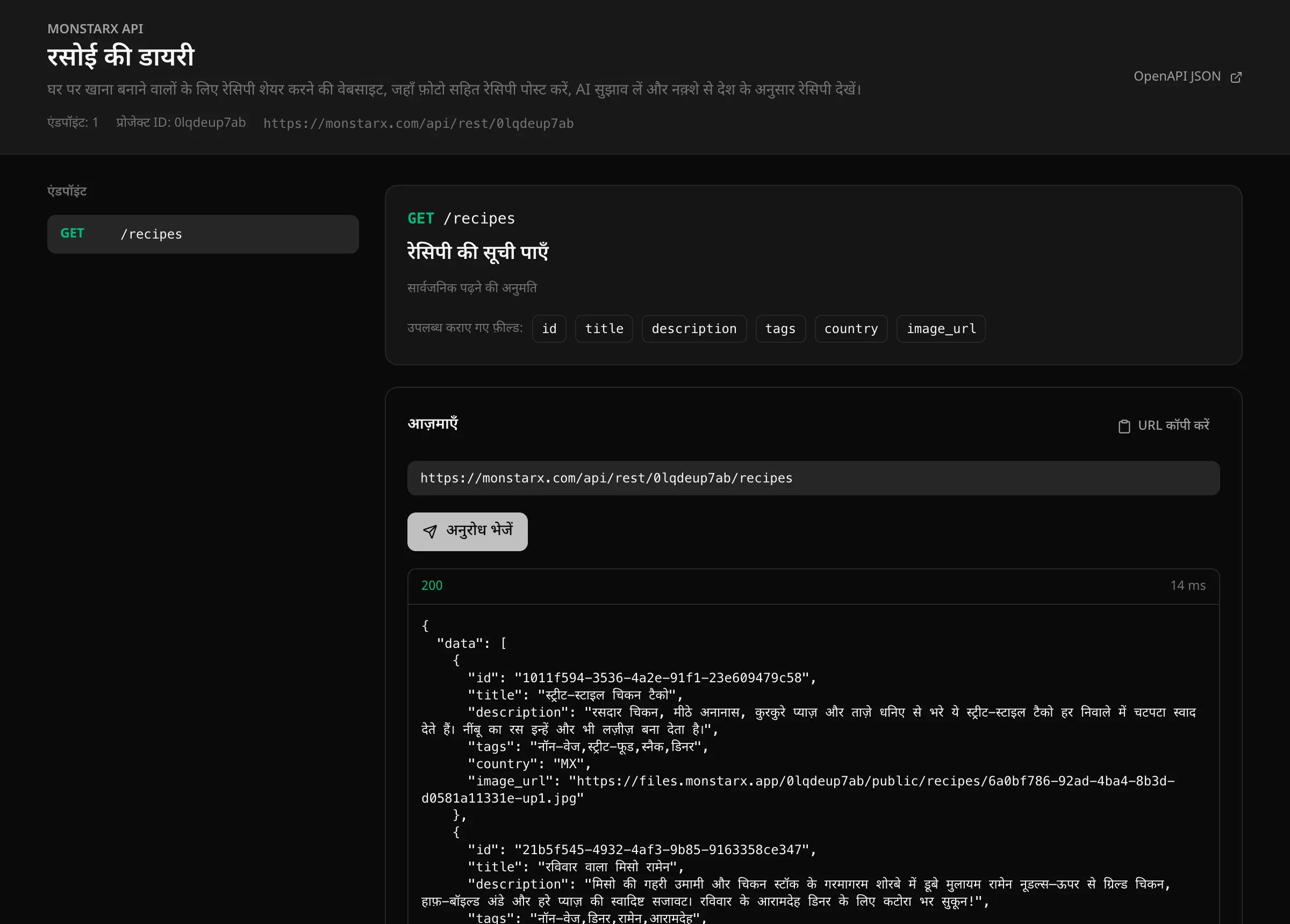The image size is (1290, 924).
Task: Click the 'अनुरोध भेजें' send request button
Action: 467,531
